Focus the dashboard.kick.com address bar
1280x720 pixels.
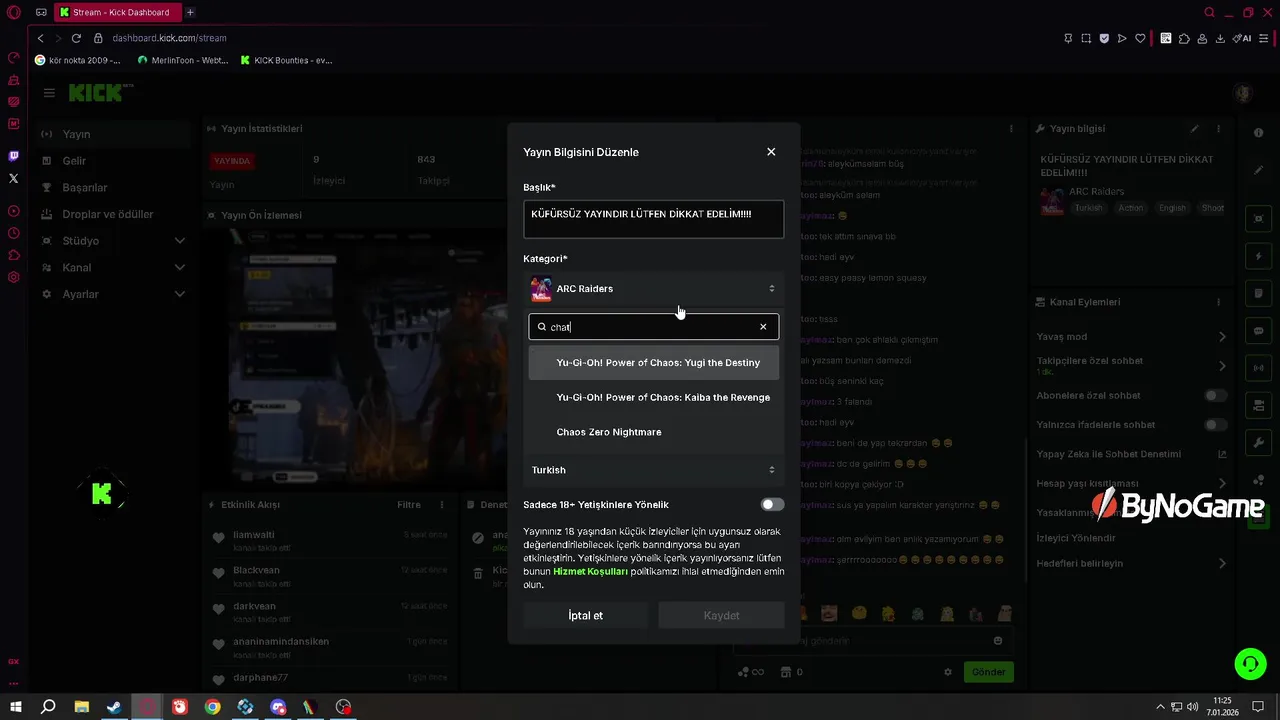169,38
